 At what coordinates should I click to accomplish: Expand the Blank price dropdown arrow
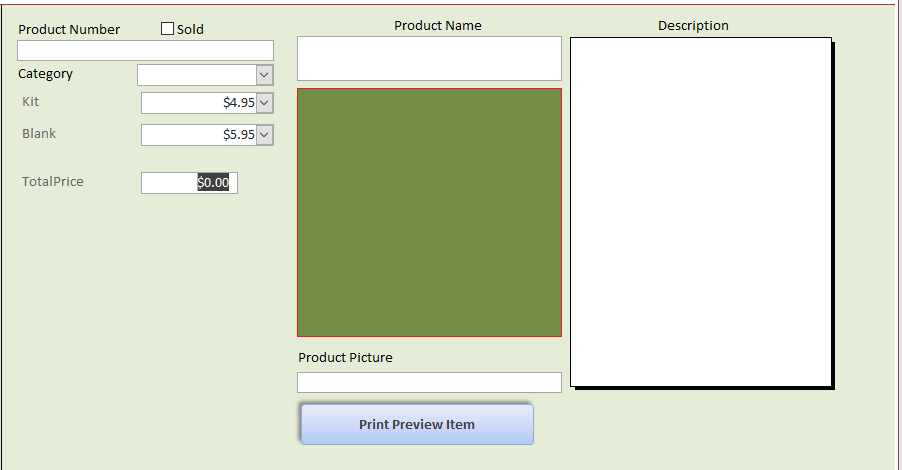click(x=264, y=135)
